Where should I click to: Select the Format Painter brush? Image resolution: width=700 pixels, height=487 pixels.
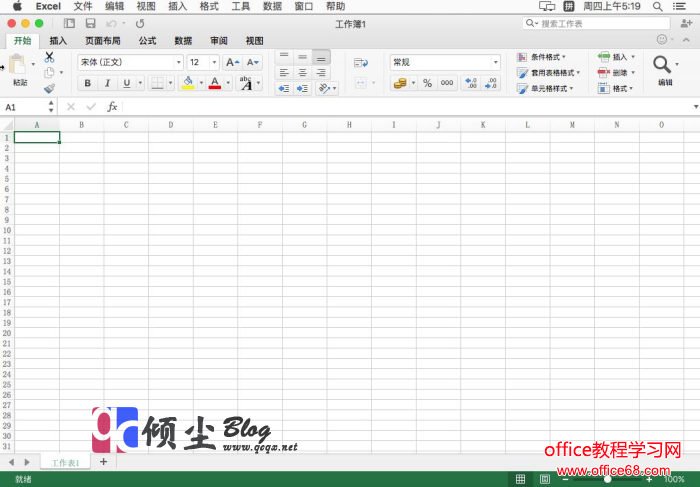click(49, 88)
